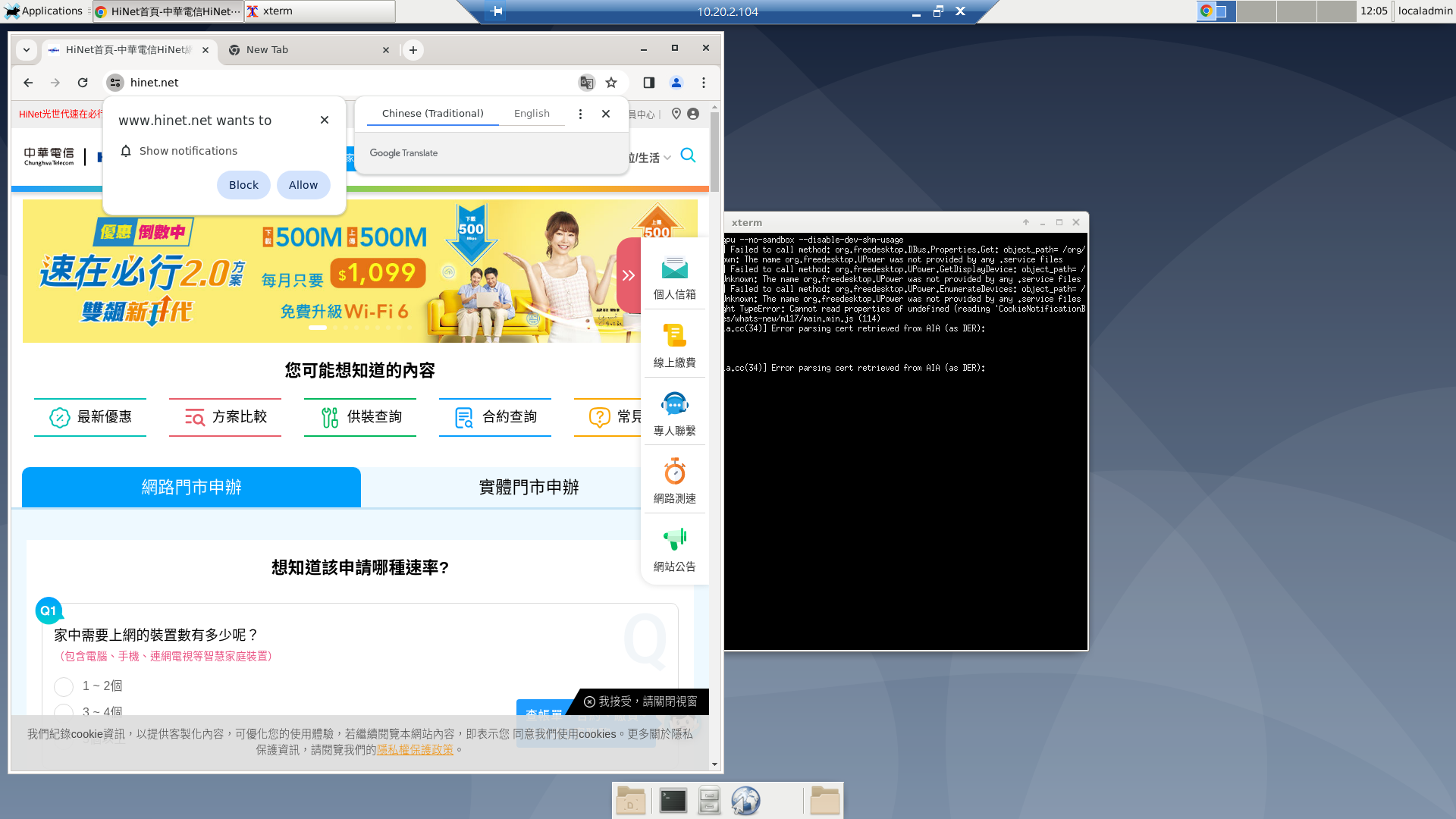
Task: Launch terminal from the bottom dock
Action: pyautogui.click(x=673, y=801)
